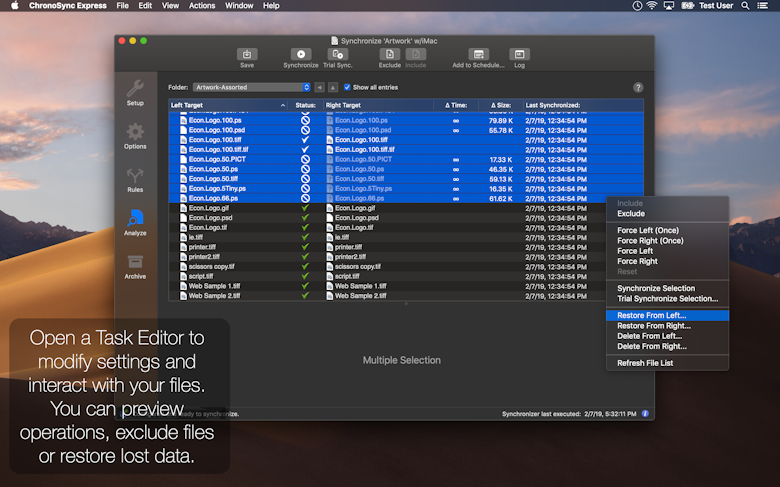The width and height of the screenshot is (780, 487).
Task: Open the Time Machine clock menu bar icon
Action: click(637, 5)
